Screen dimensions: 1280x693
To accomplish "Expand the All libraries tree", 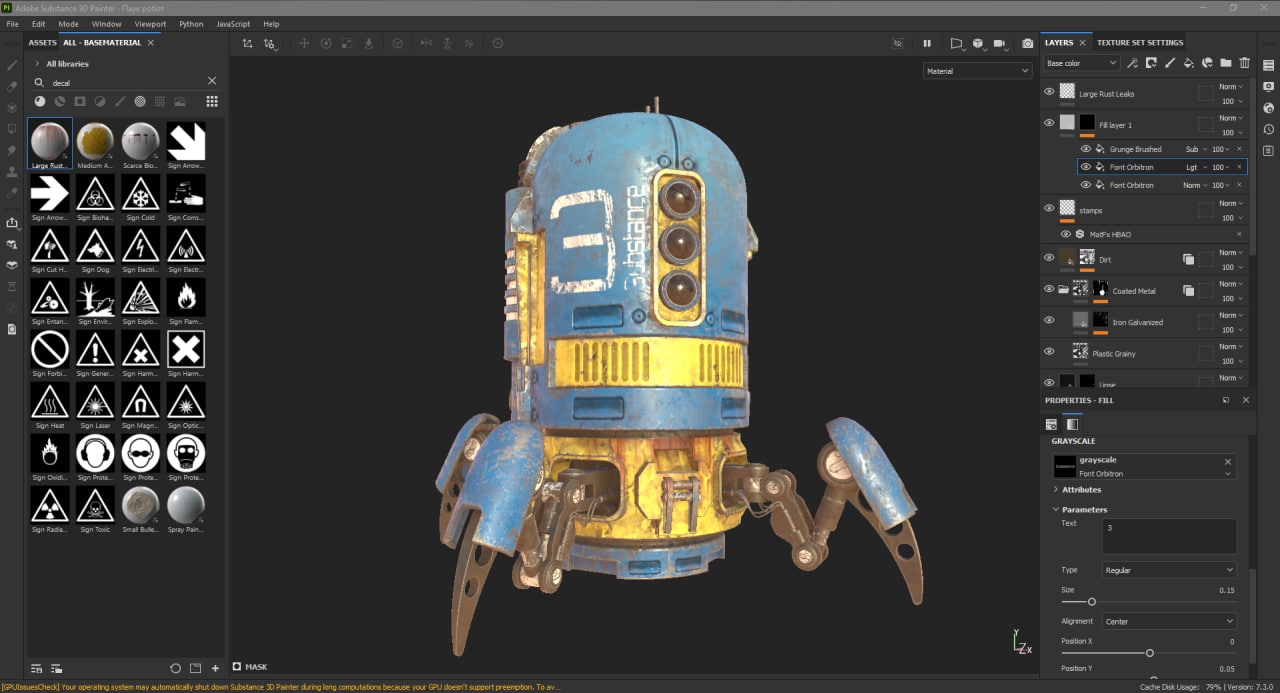I will tap(37, 64).
